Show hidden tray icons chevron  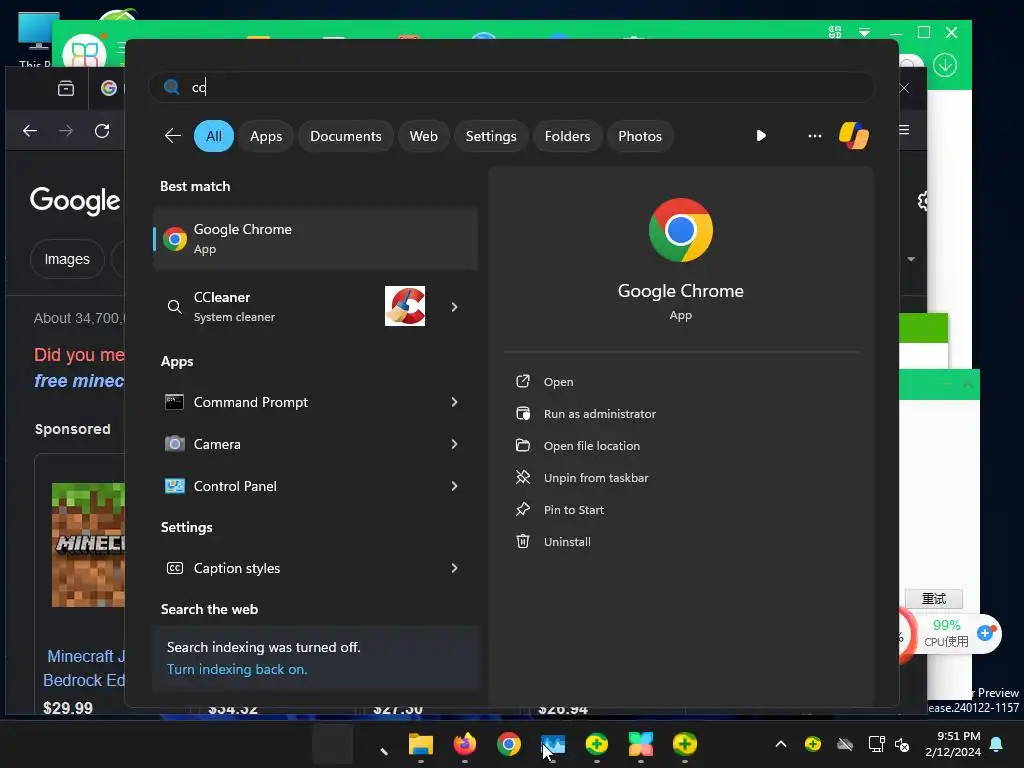pos(780,744)
